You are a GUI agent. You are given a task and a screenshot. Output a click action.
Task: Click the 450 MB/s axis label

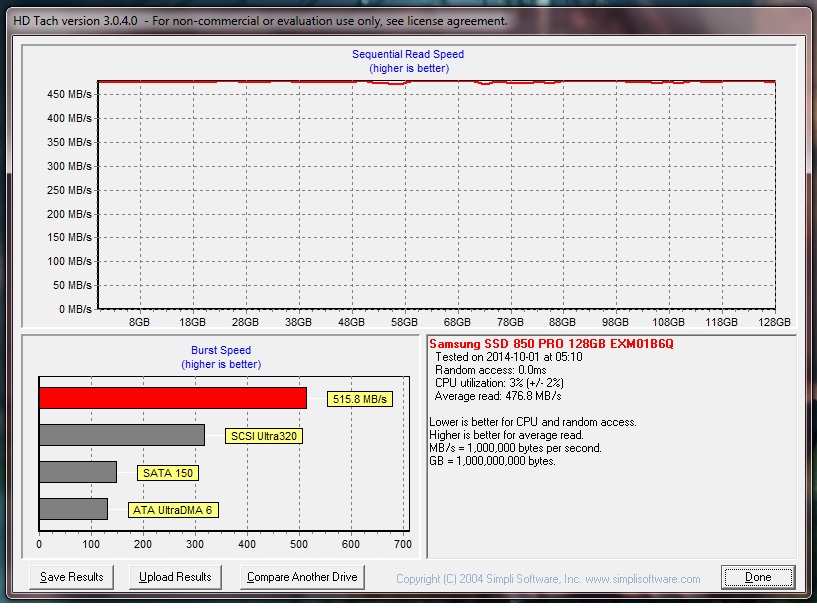[x=69, y=94]
